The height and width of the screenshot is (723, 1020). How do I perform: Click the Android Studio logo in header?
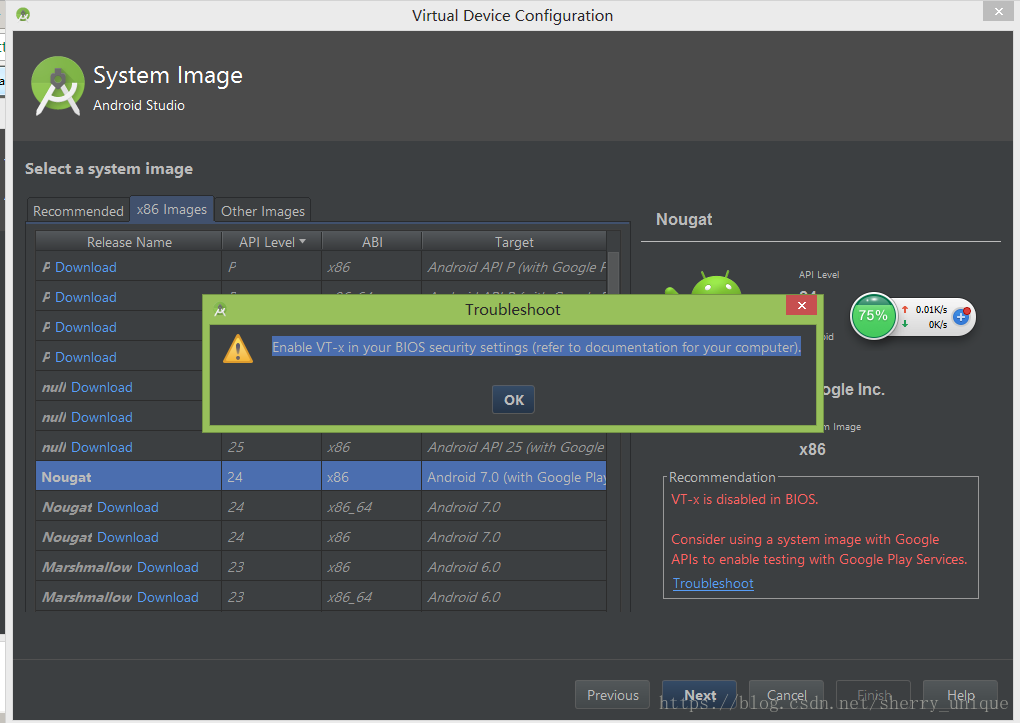[58, 87]
